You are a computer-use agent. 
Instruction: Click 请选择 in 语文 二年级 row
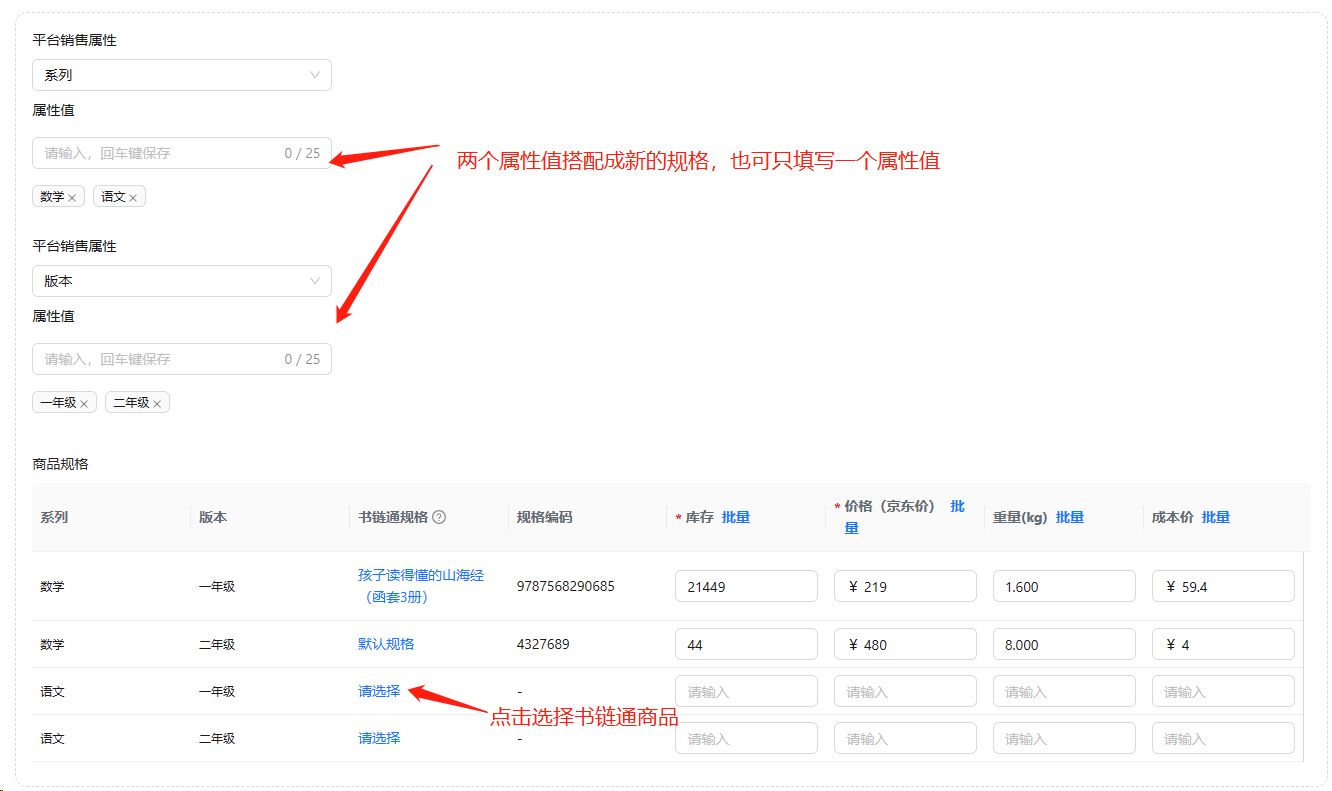(x=379, y=738)
